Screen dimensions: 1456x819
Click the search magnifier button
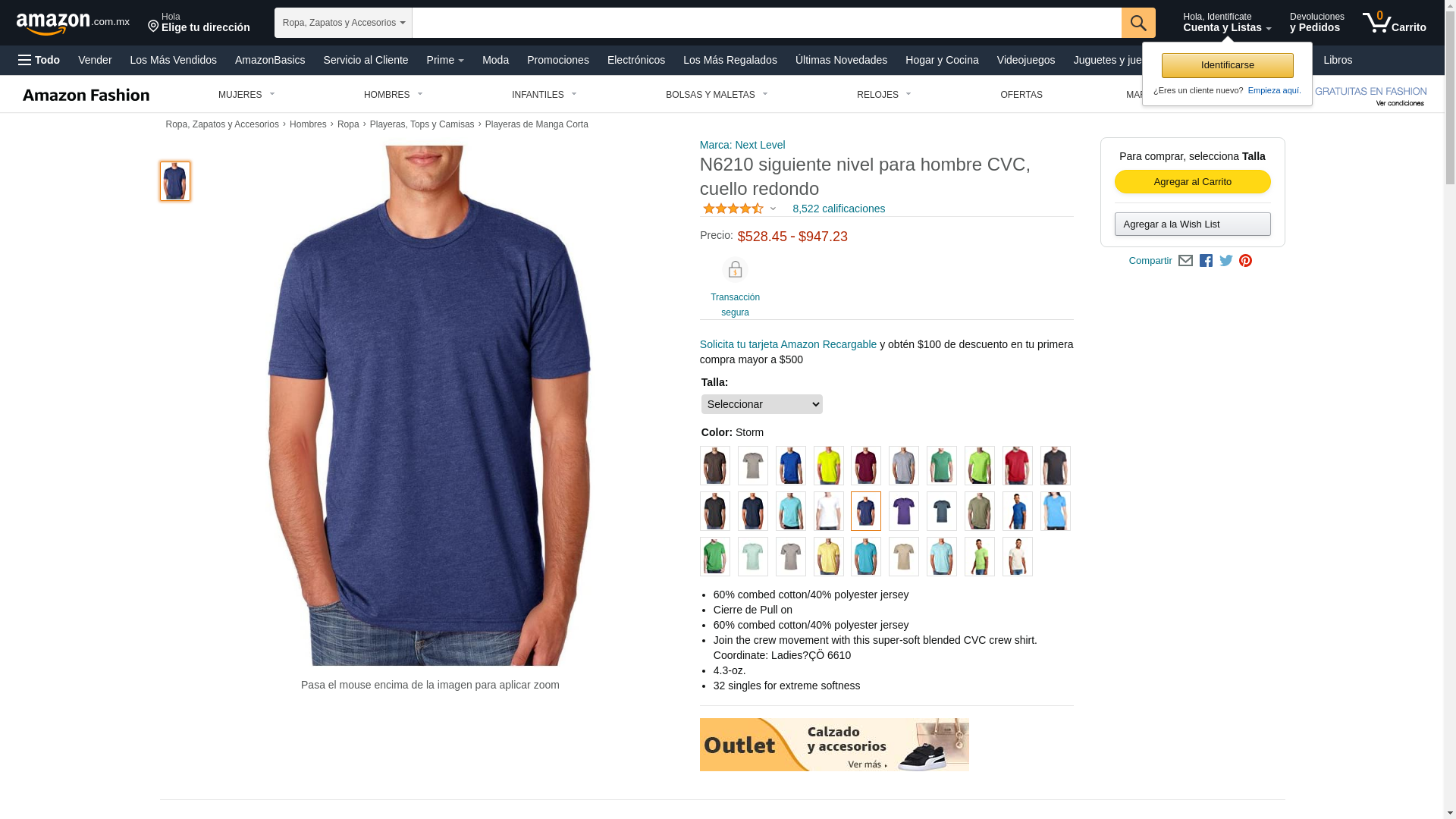1138,23
